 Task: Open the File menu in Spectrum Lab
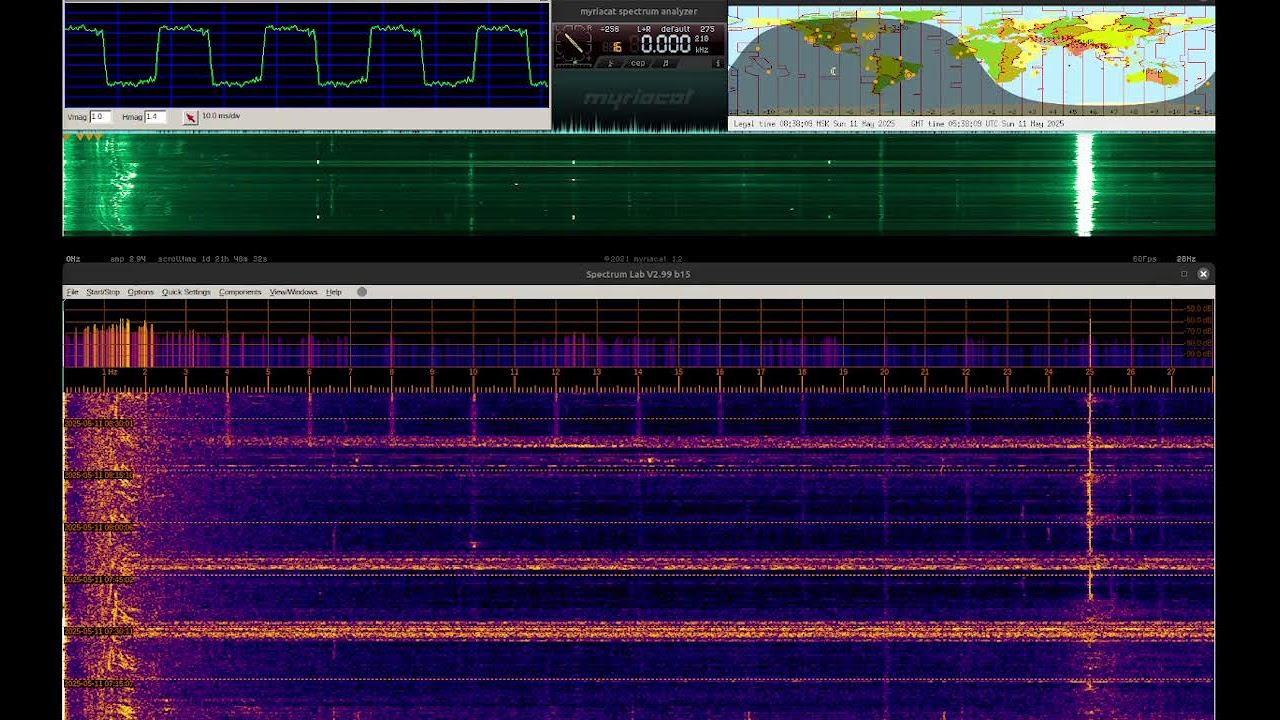tap(72, 292)
